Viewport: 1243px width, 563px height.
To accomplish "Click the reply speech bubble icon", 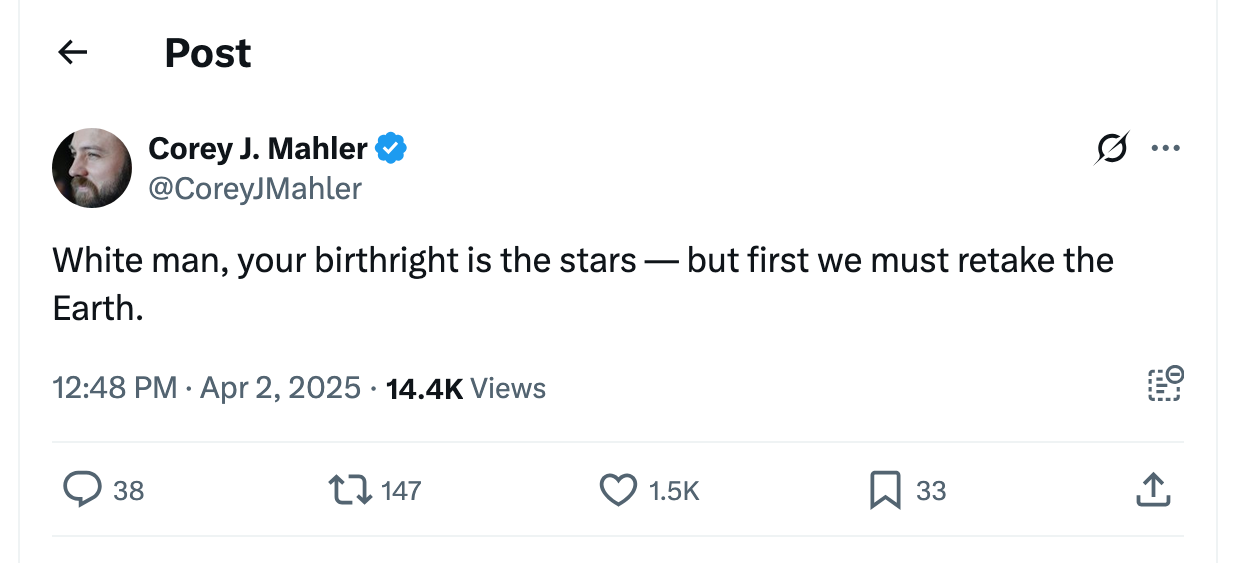I will pos(81,490).
